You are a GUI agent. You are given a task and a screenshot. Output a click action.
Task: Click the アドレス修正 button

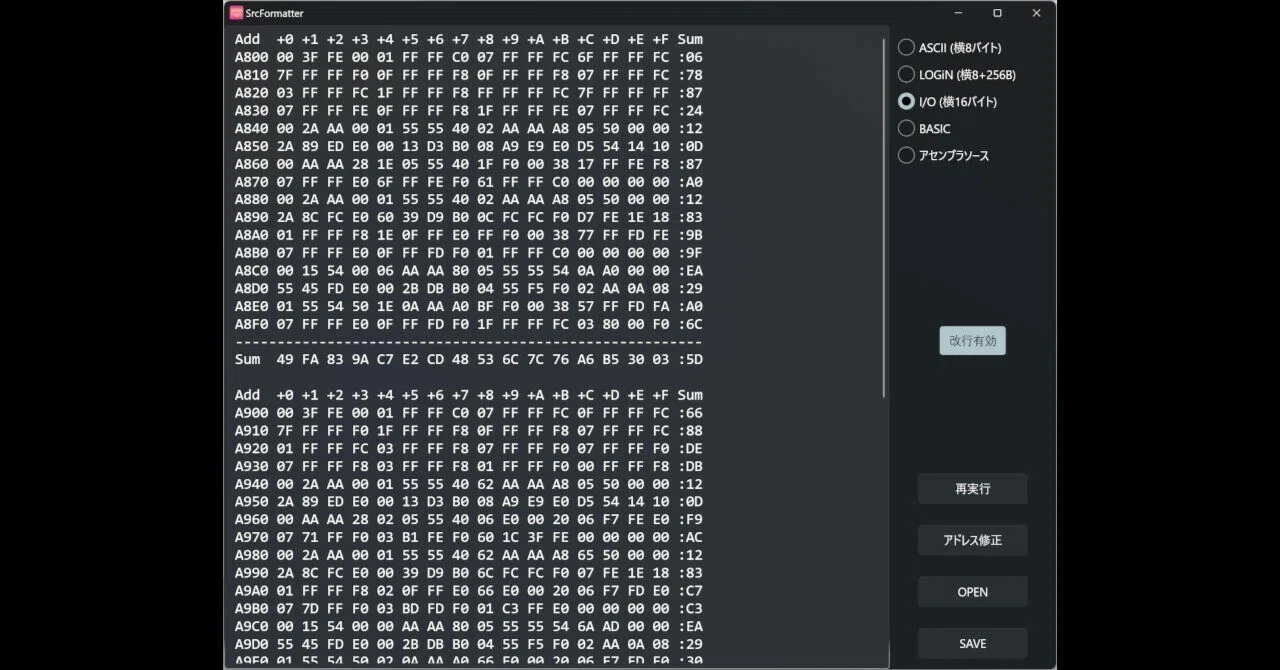[x=972, y=540]
